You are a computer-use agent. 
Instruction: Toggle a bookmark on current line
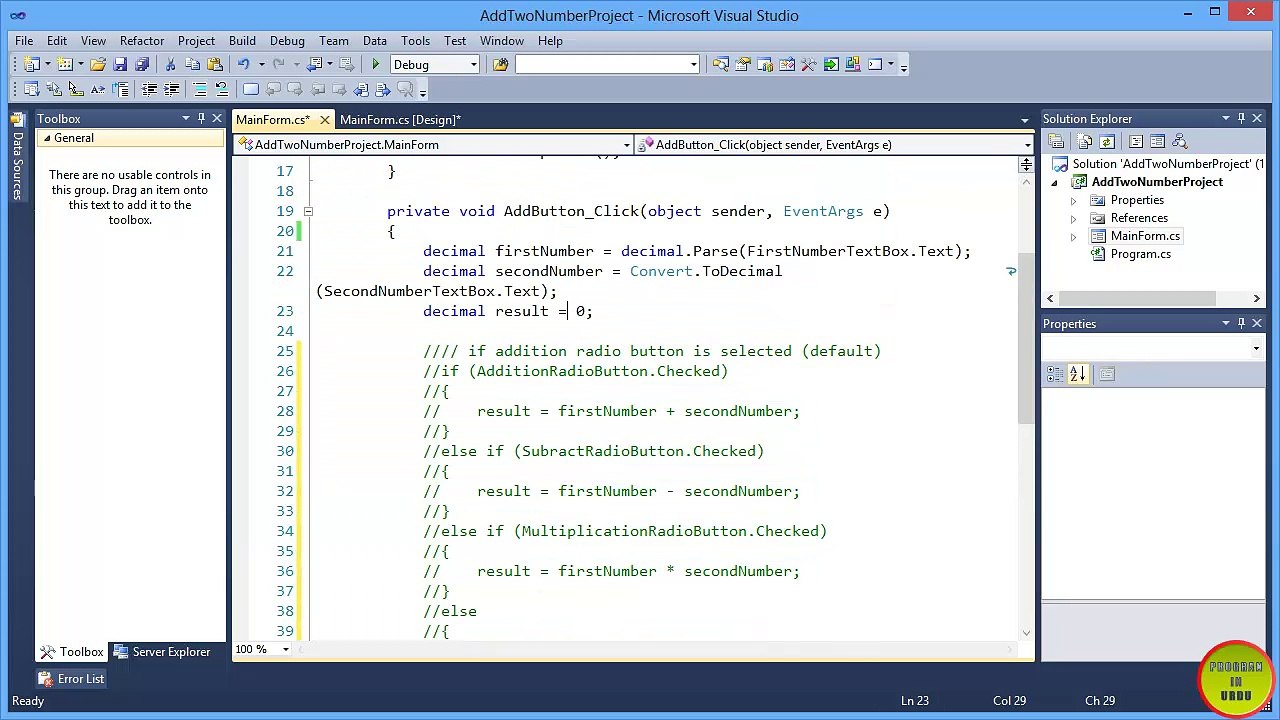[x=250, y=89]
